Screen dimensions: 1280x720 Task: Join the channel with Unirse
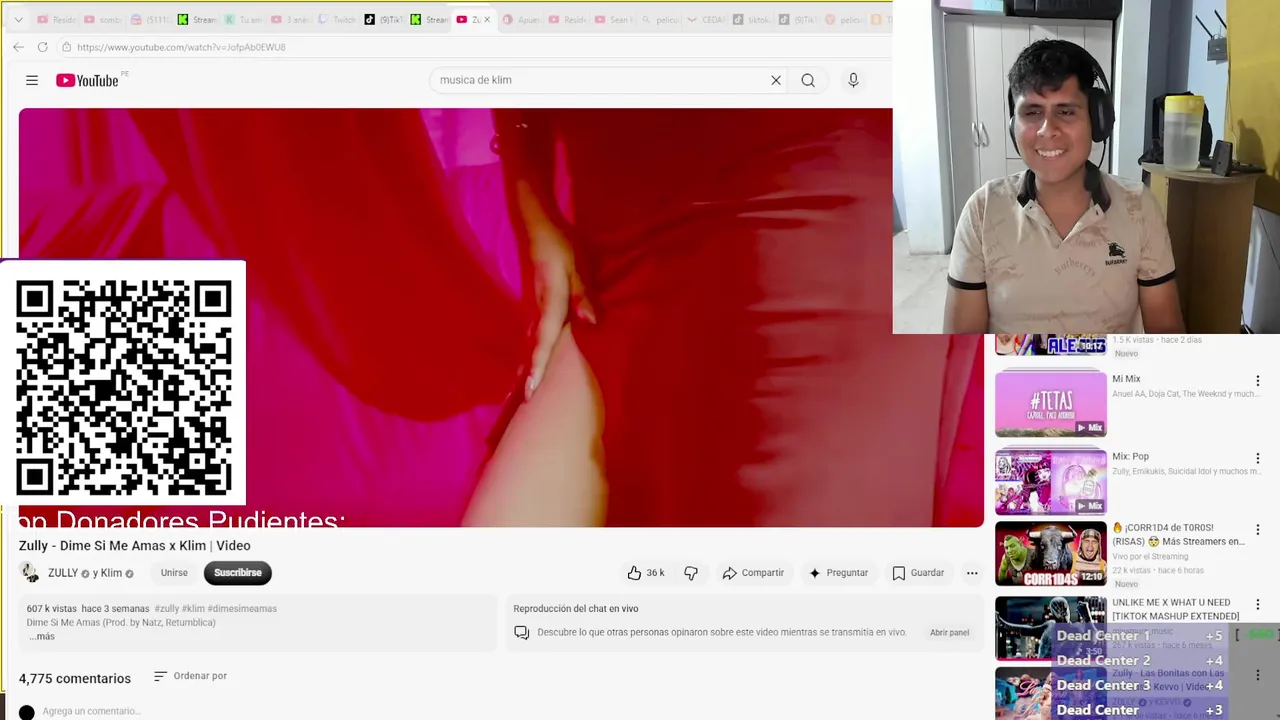[174, 573]
